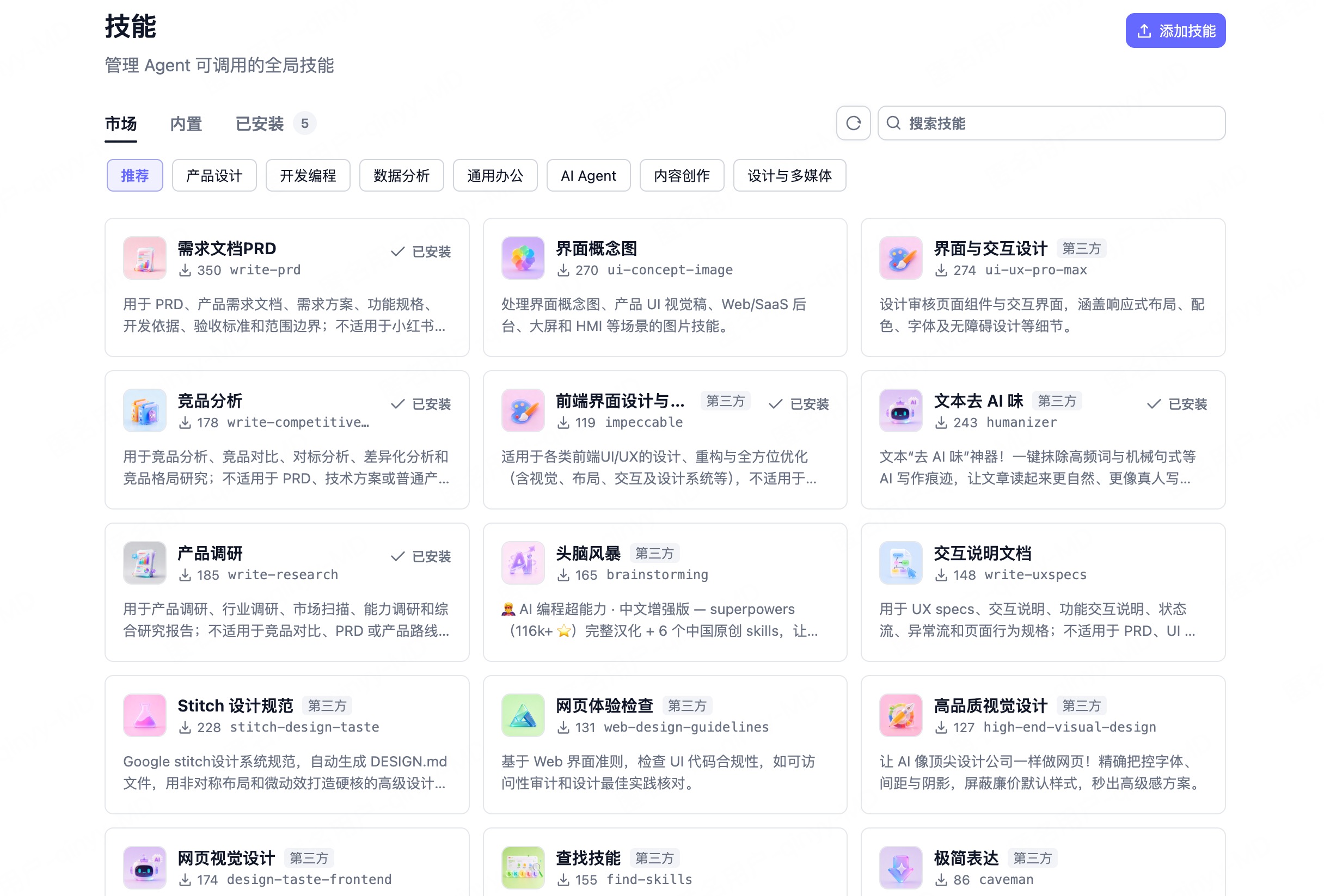This screenshot has height=896, width=1324.
Task: Open the 高品质视觉设计 skill icon
Action: point(900,715)
